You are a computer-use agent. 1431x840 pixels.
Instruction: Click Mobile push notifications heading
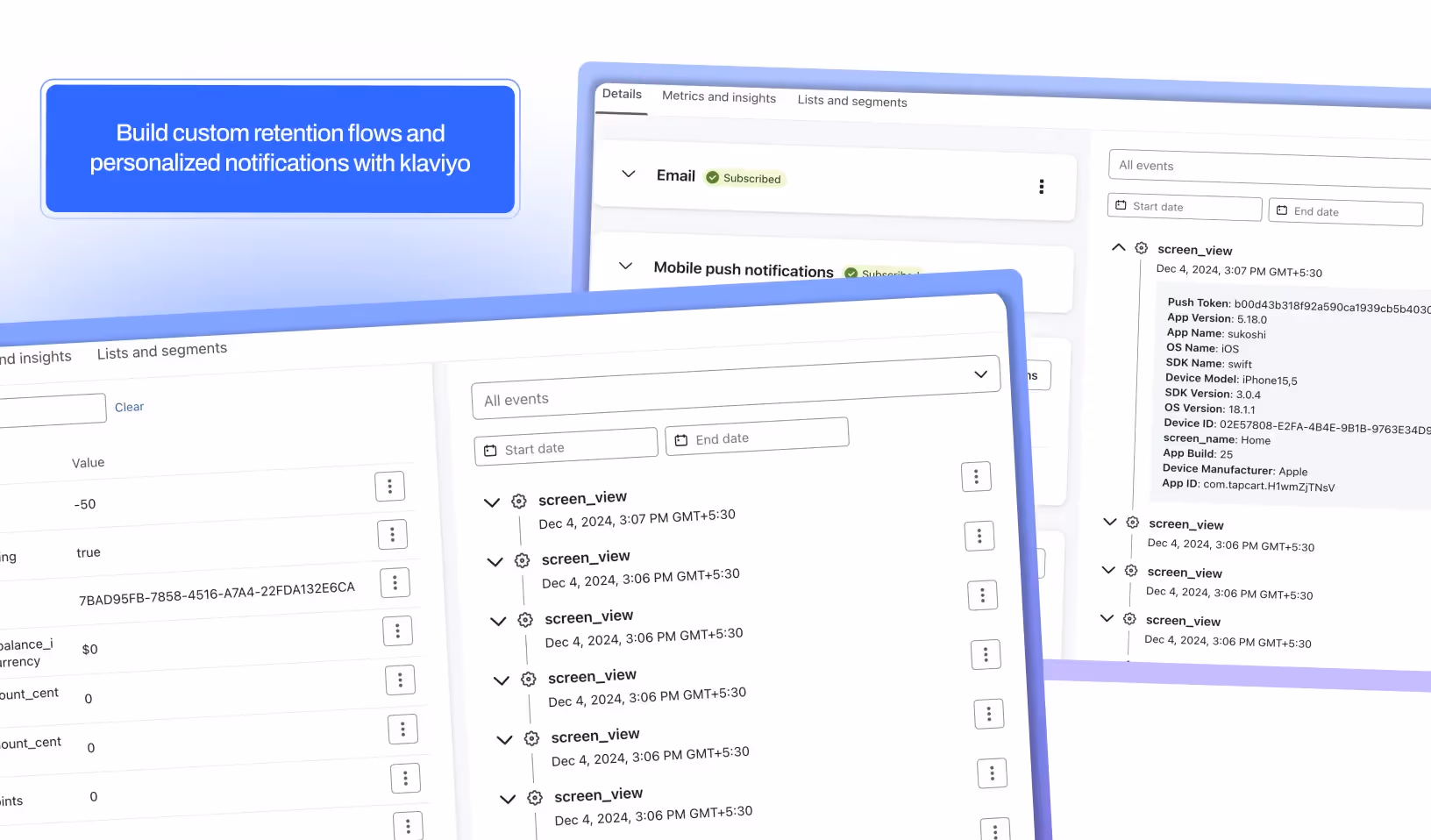[x=744, y=269]
